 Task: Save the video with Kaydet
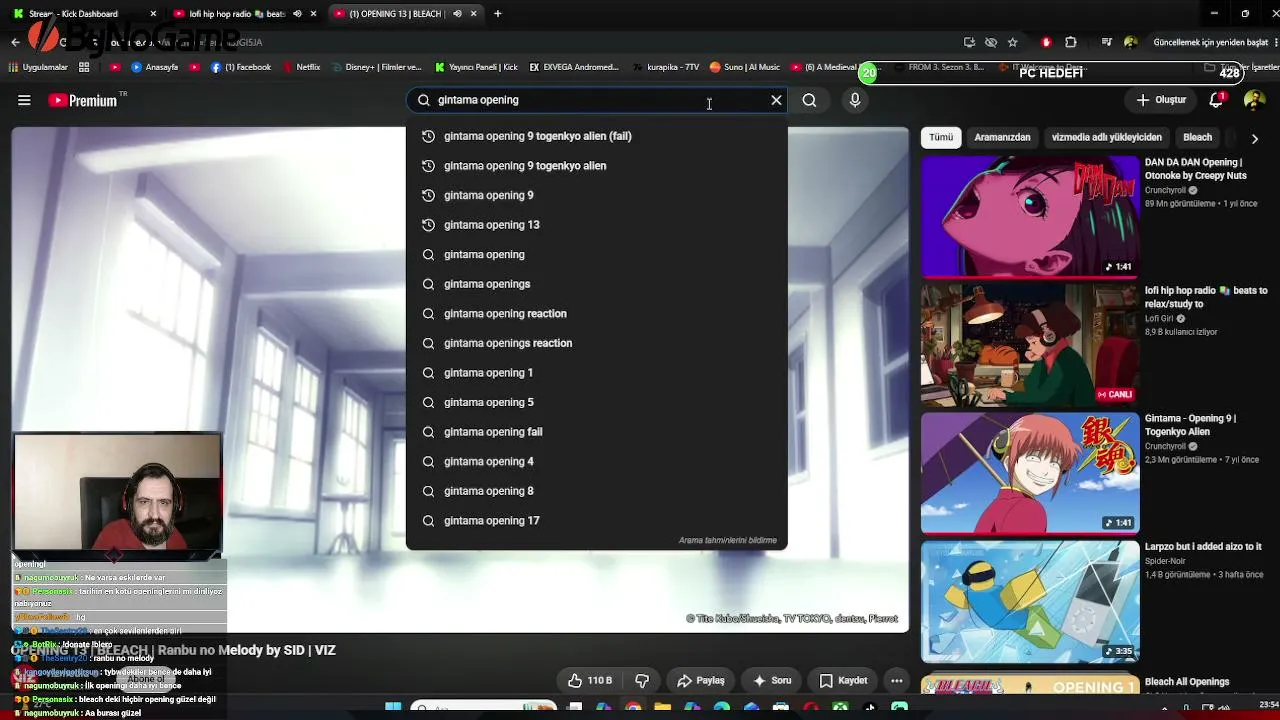pyautogui.click(x=843, y=681)
